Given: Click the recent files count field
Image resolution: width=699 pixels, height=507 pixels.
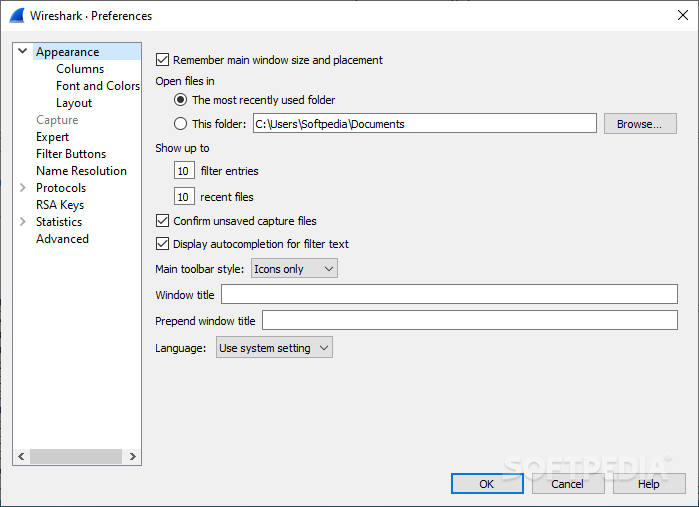Looking at the screenshot, I should click(184, 196).
